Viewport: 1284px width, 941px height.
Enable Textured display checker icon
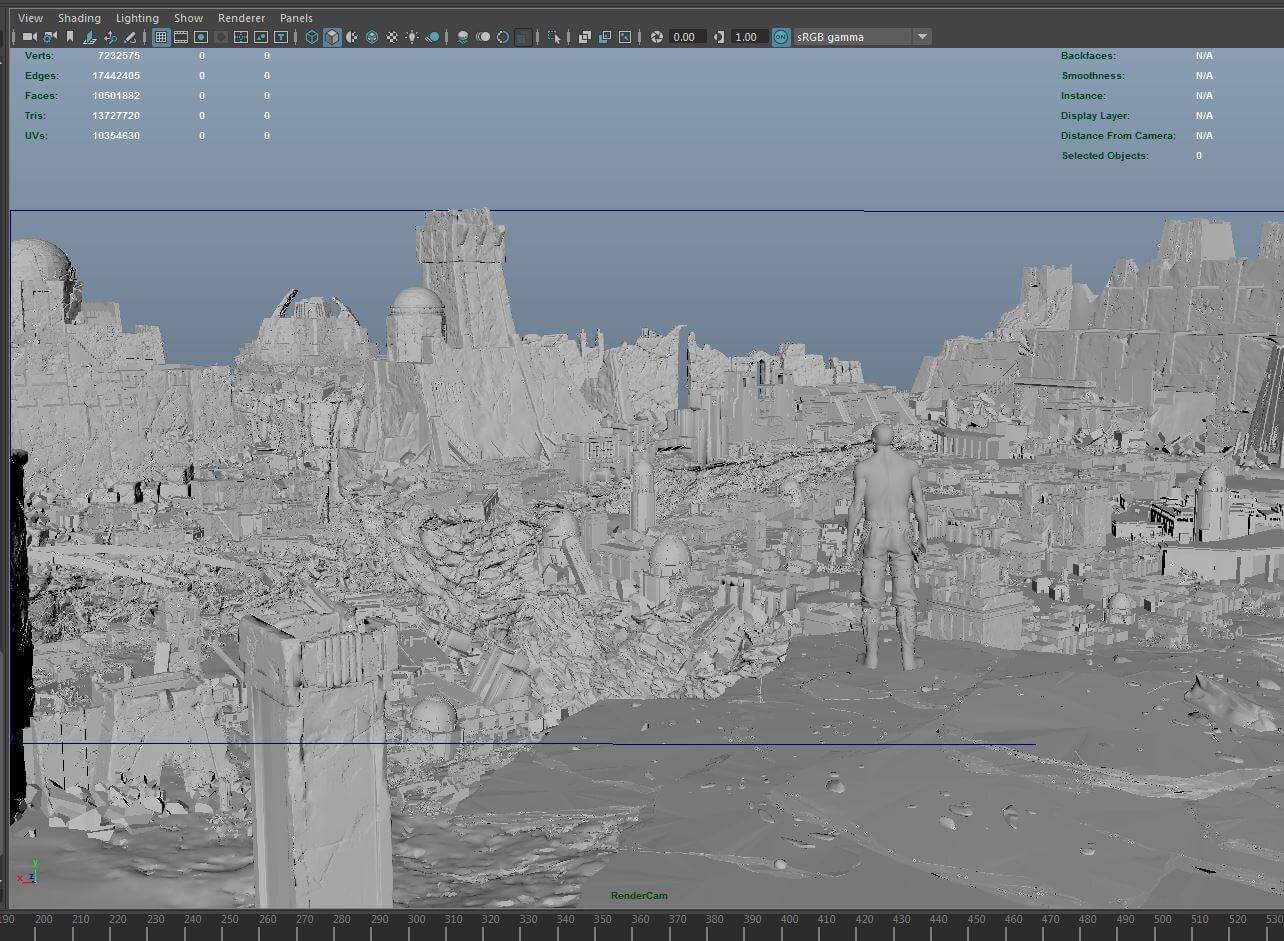click(x=392, y=37)
